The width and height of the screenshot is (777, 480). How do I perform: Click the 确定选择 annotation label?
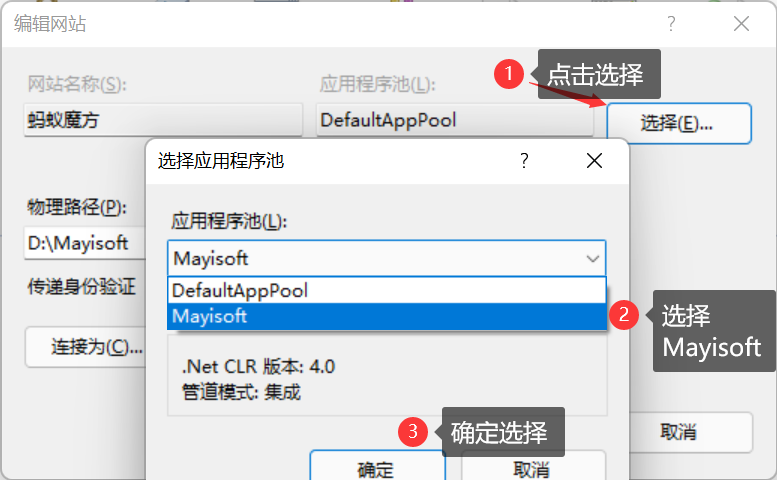coord(499,432)
